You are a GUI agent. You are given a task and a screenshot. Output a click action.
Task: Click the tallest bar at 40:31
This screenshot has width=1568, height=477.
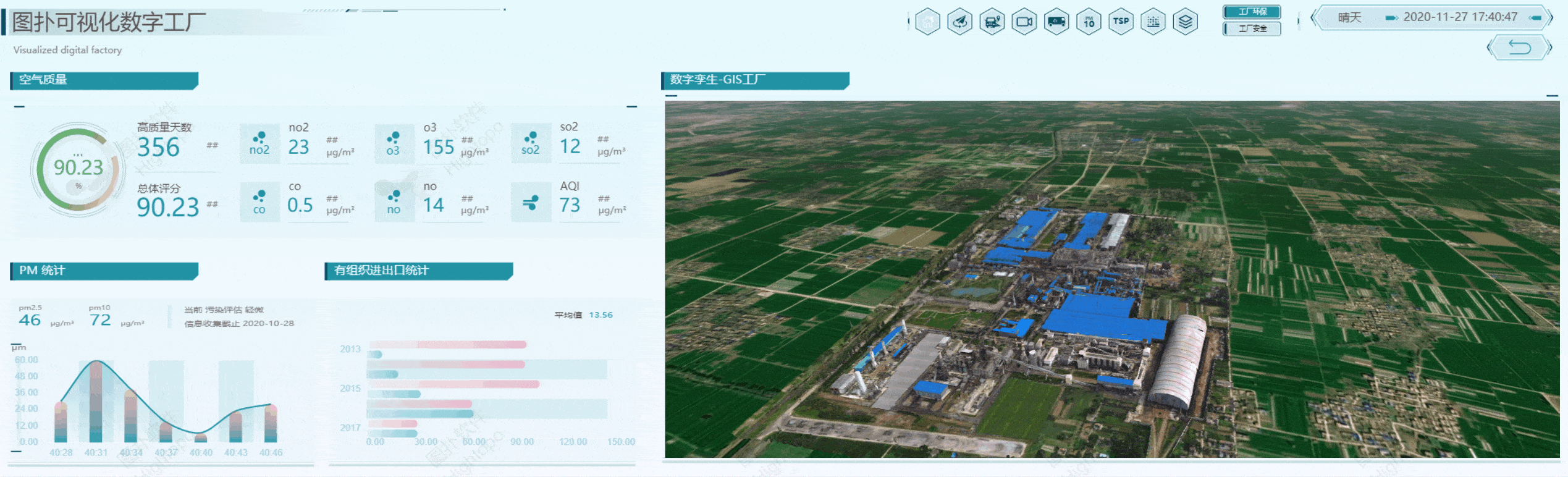tap(96, 402)
